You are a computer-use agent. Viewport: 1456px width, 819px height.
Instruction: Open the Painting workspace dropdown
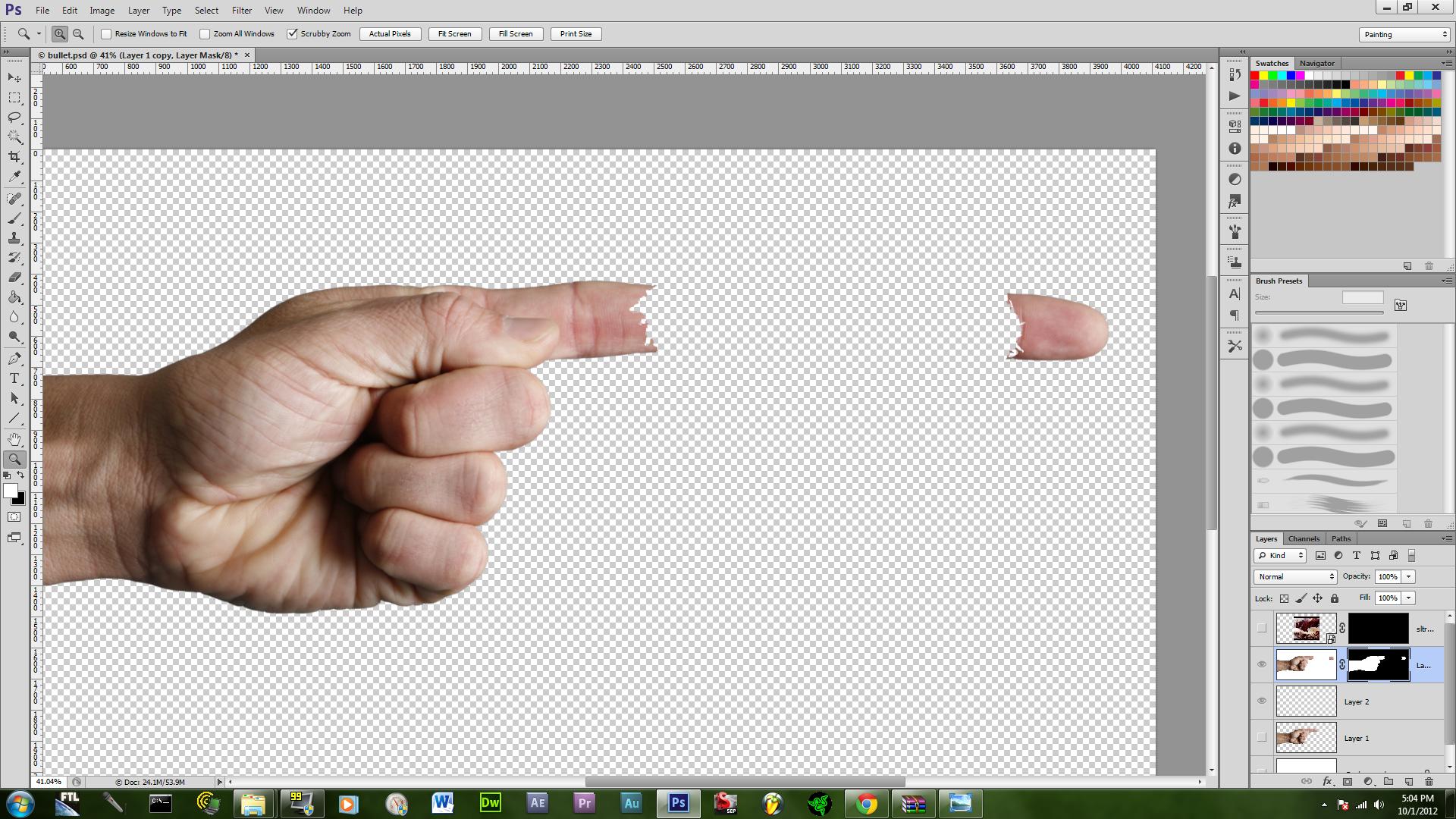click(1405, 34)
